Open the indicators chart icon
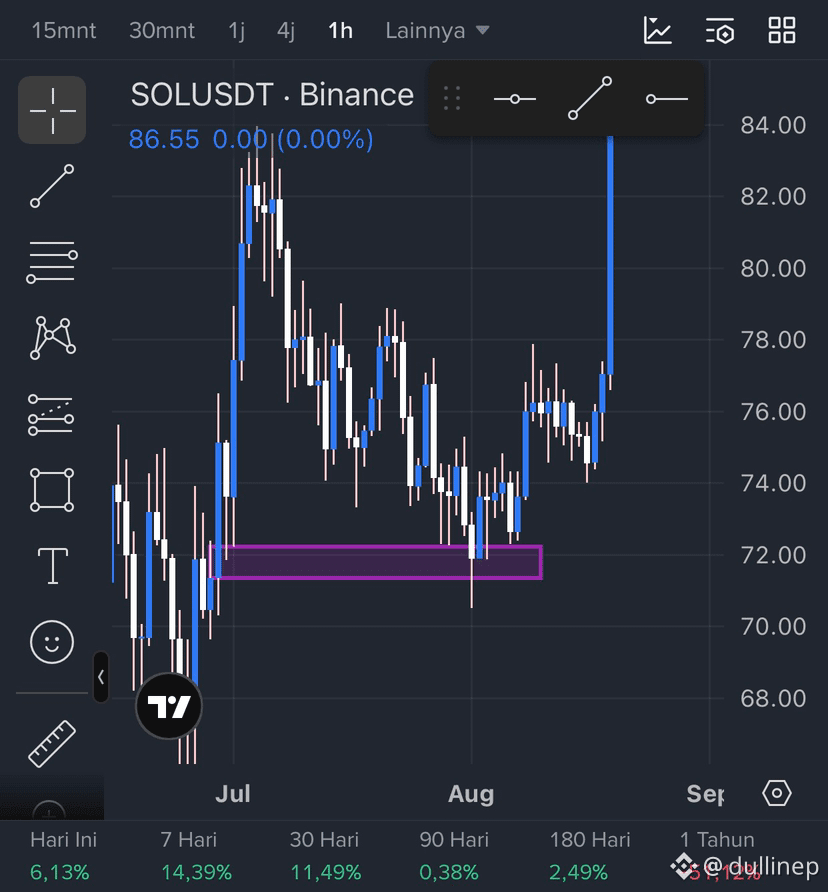 pos(658,30)
